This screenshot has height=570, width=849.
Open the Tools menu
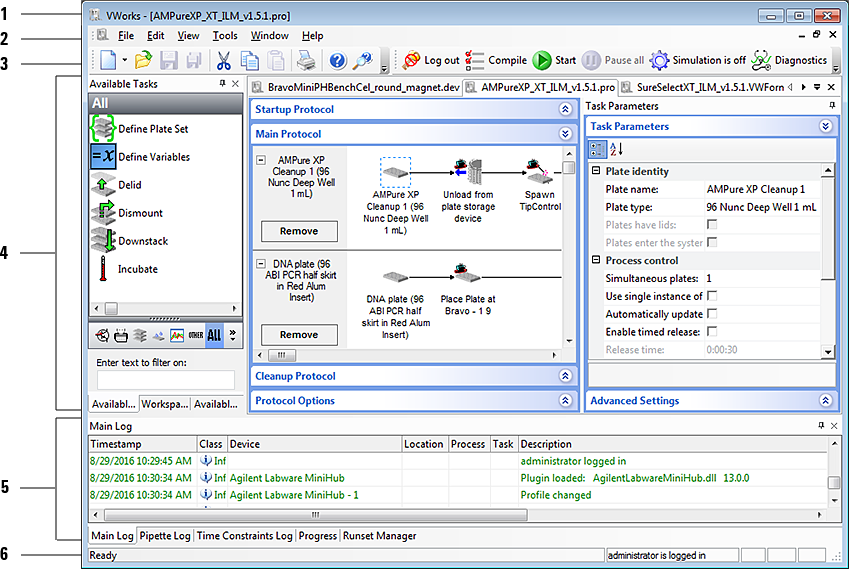pyautogui.click(x=225, y=36)
